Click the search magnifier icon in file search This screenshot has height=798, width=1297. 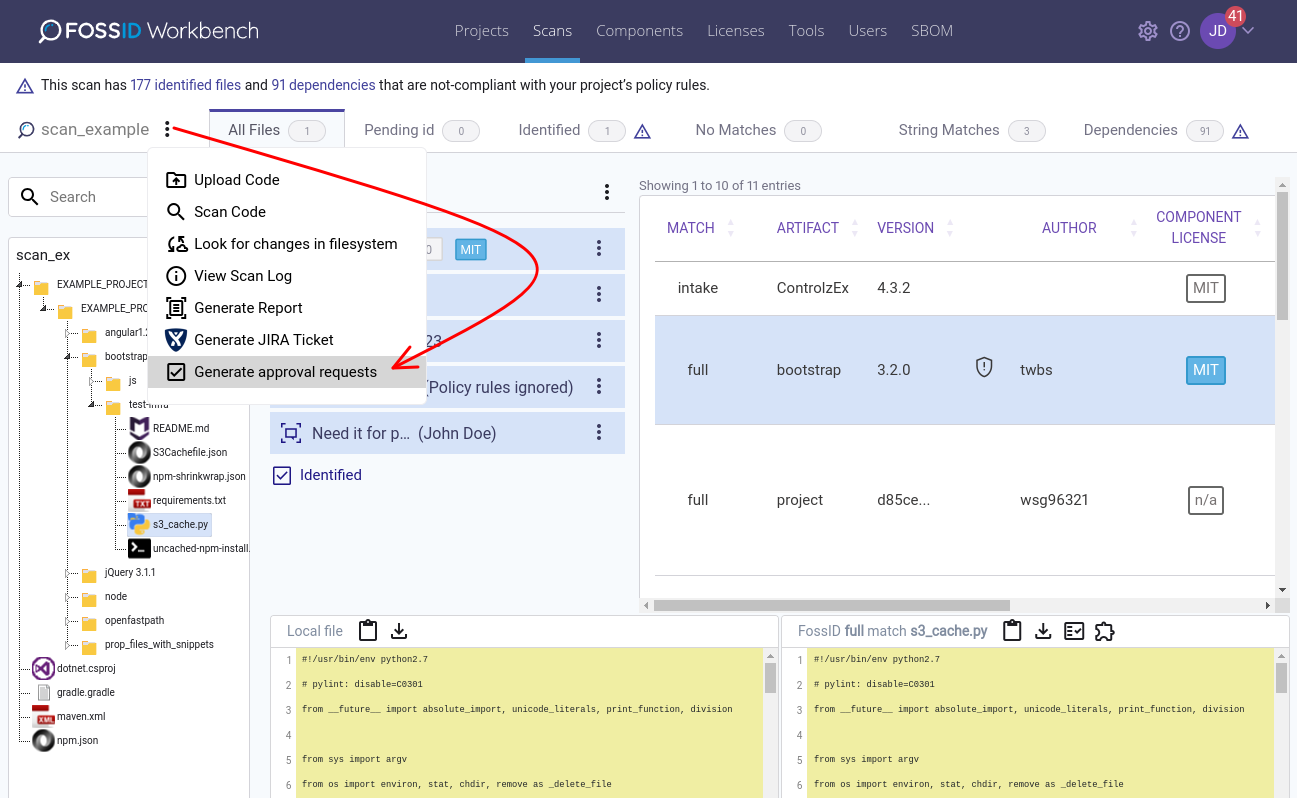click(30, 197)
